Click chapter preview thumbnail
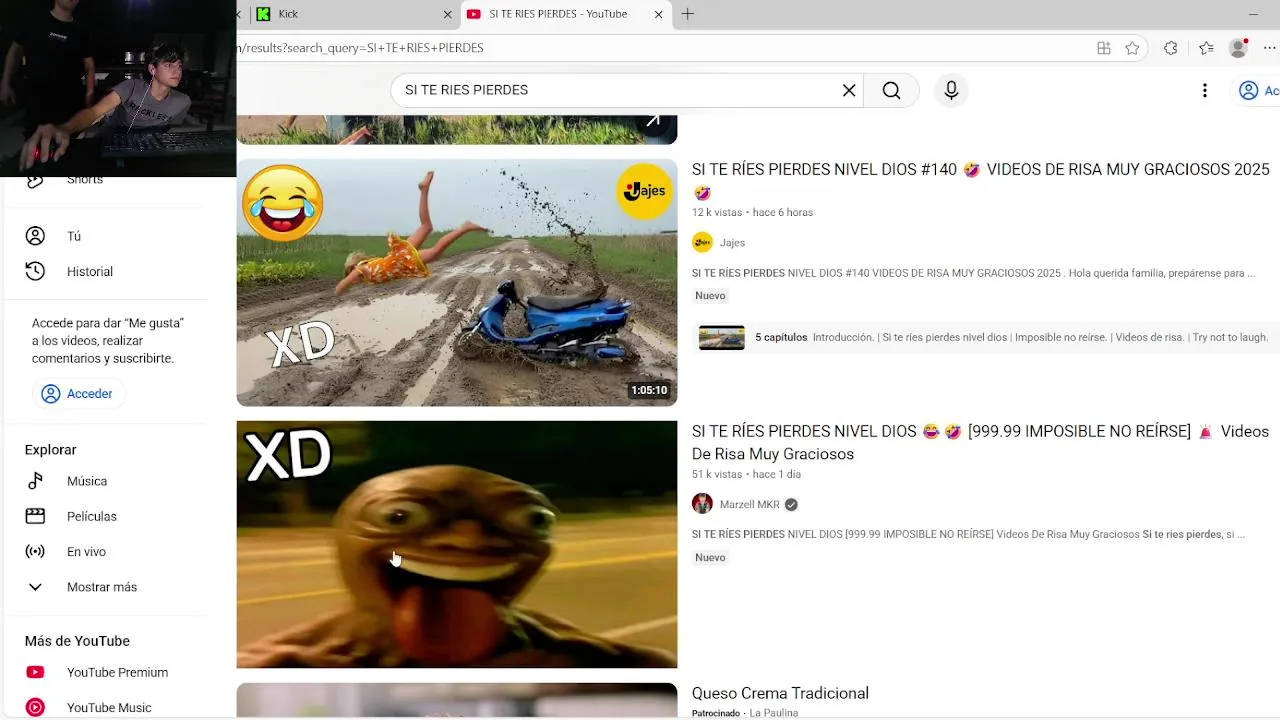 pyautogui.click(x=721, y=337)
